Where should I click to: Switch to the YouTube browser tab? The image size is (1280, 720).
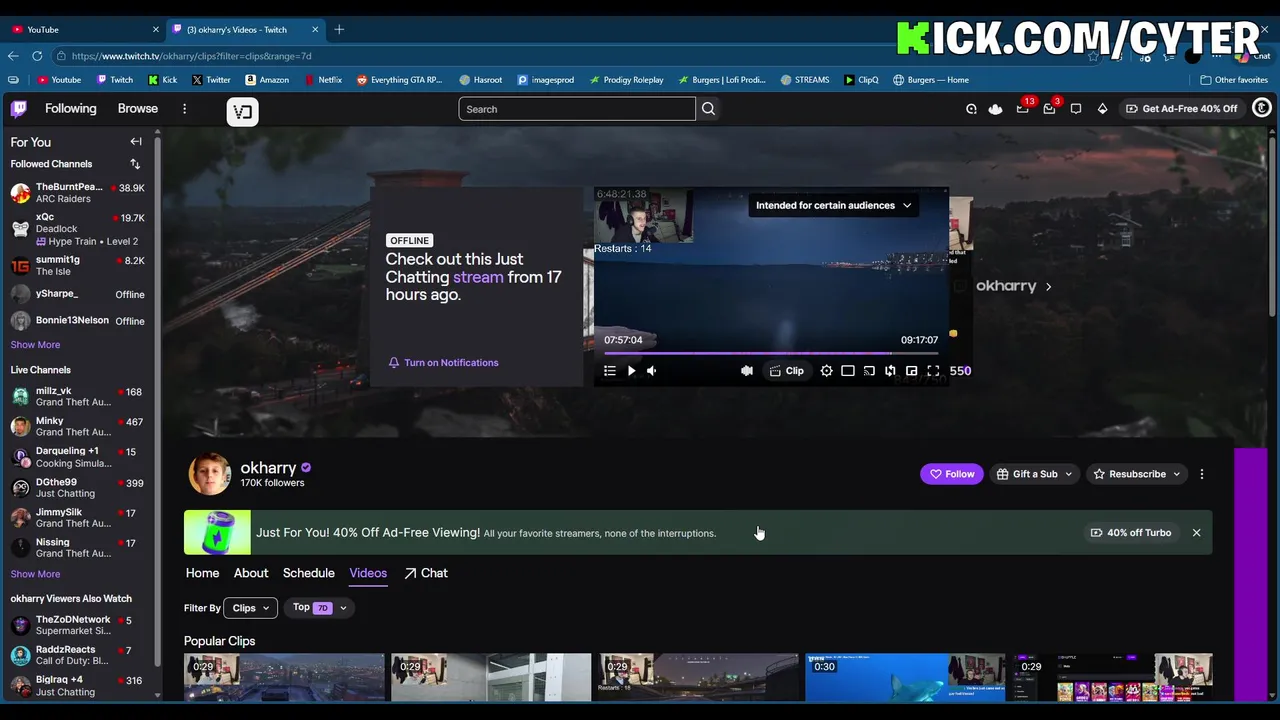point(85,30)
